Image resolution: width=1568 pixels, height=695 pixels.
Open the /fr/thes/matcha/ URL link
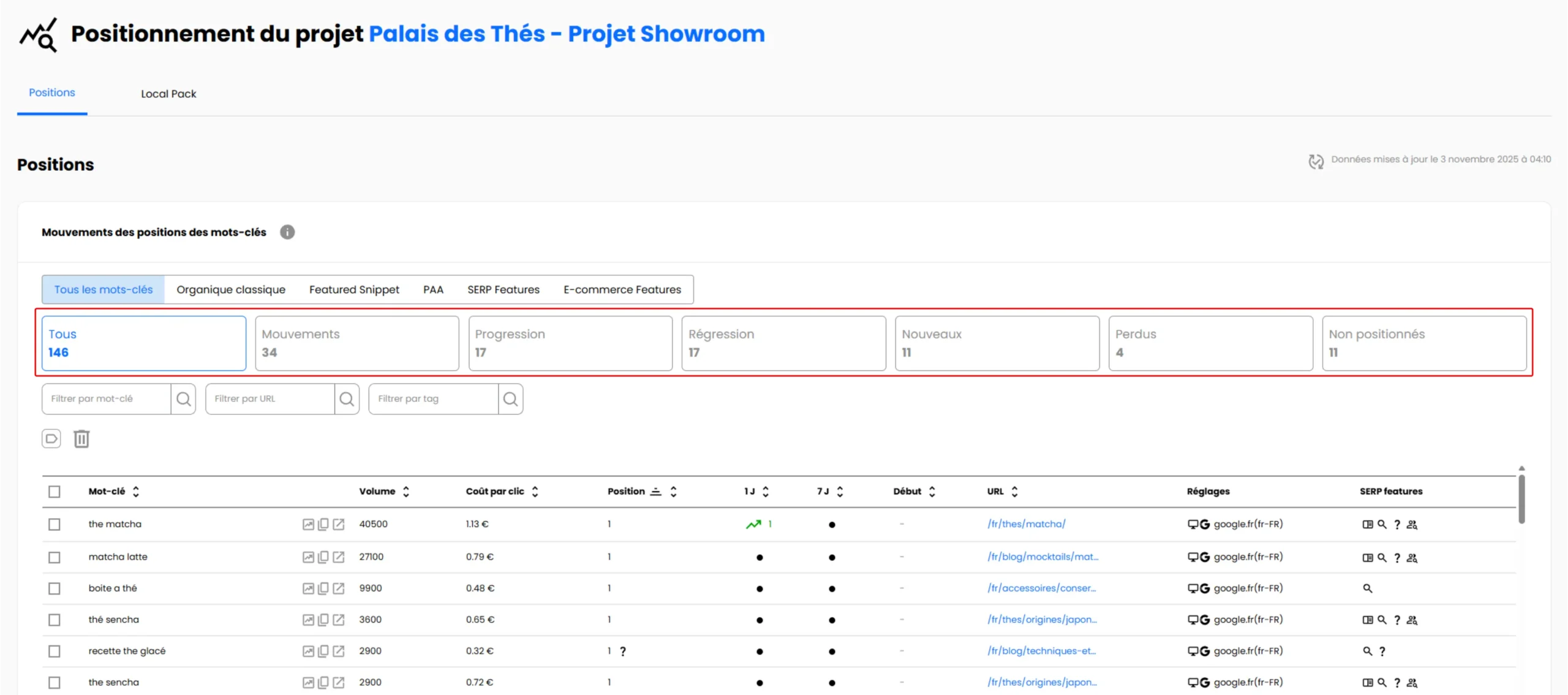pyautogui.click(x=1026, y=524)
